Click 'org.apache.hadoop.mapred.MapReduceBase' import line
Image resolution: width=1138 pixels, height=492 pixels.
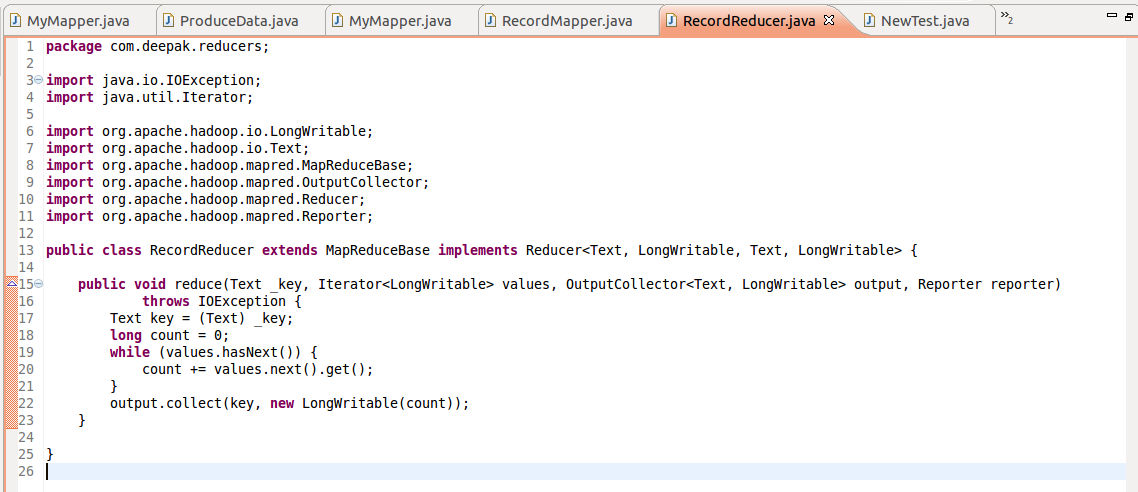[229, 165]
